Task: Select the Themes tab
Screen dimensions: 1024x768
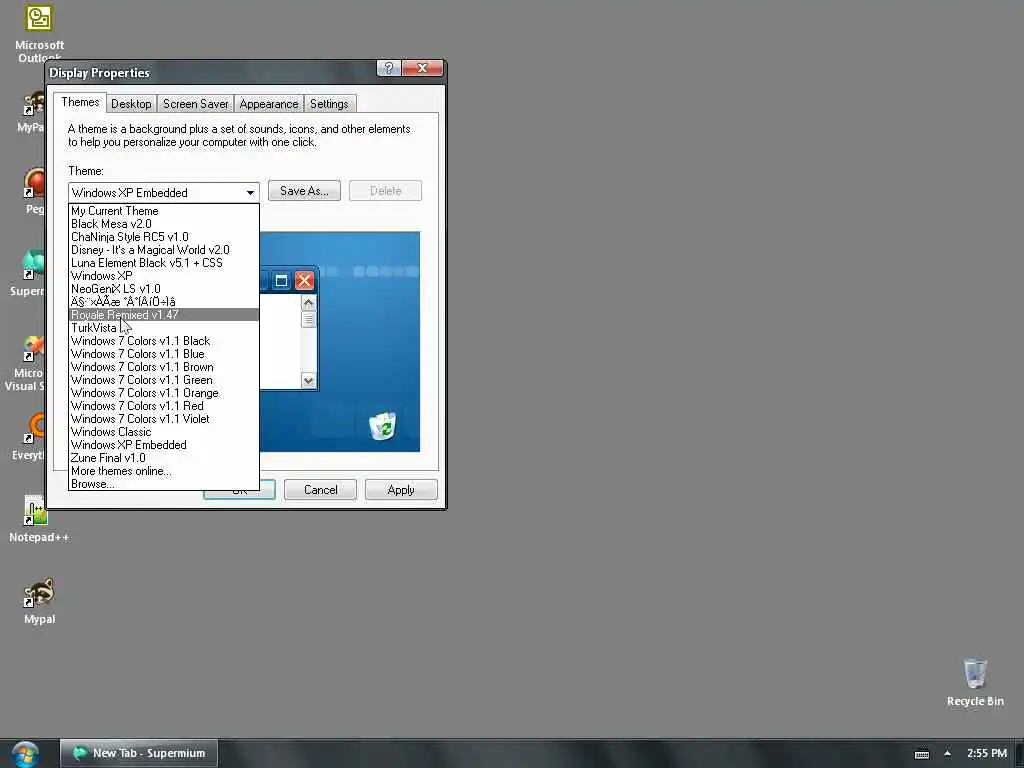Action: point(80,103)
